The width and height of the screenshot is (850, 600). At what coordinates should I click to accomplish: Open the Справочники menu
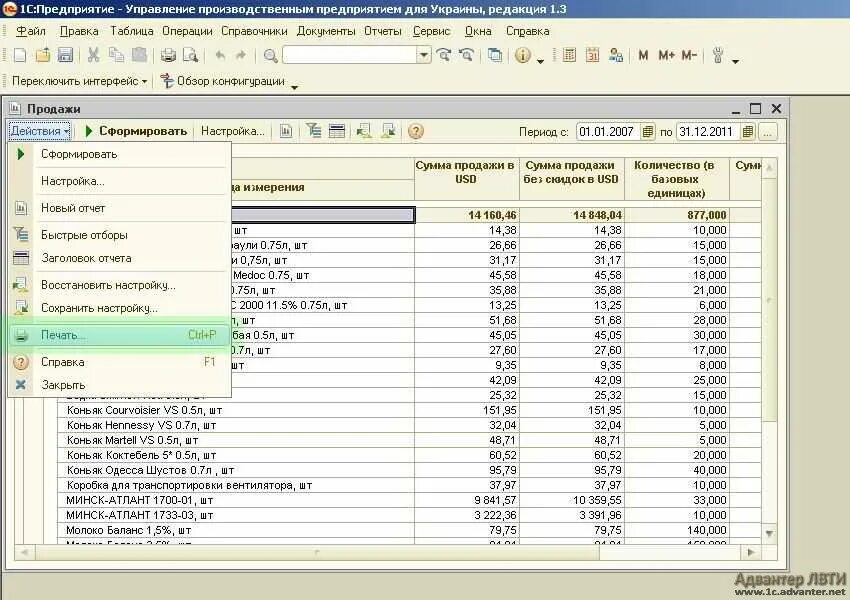tap(254, 31)
